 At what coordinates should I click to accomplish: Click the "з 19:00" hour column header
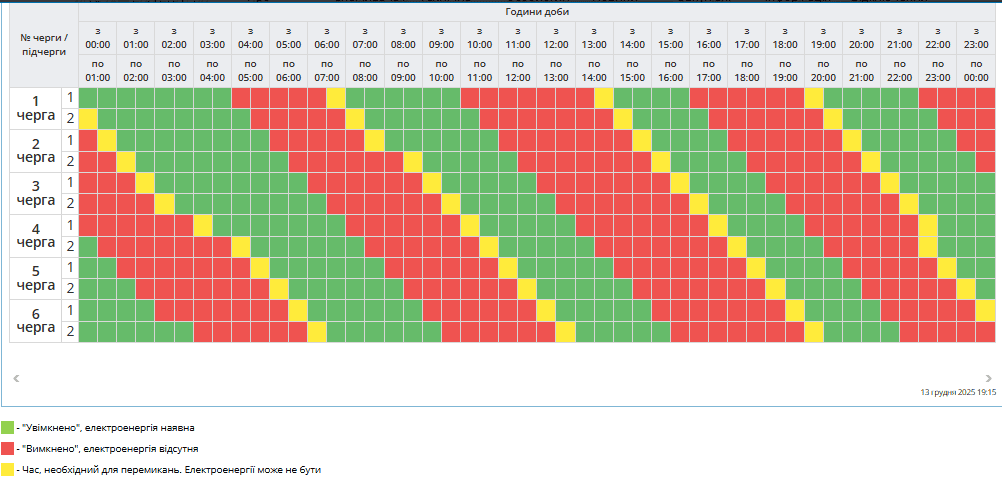[x=823, y=38]
